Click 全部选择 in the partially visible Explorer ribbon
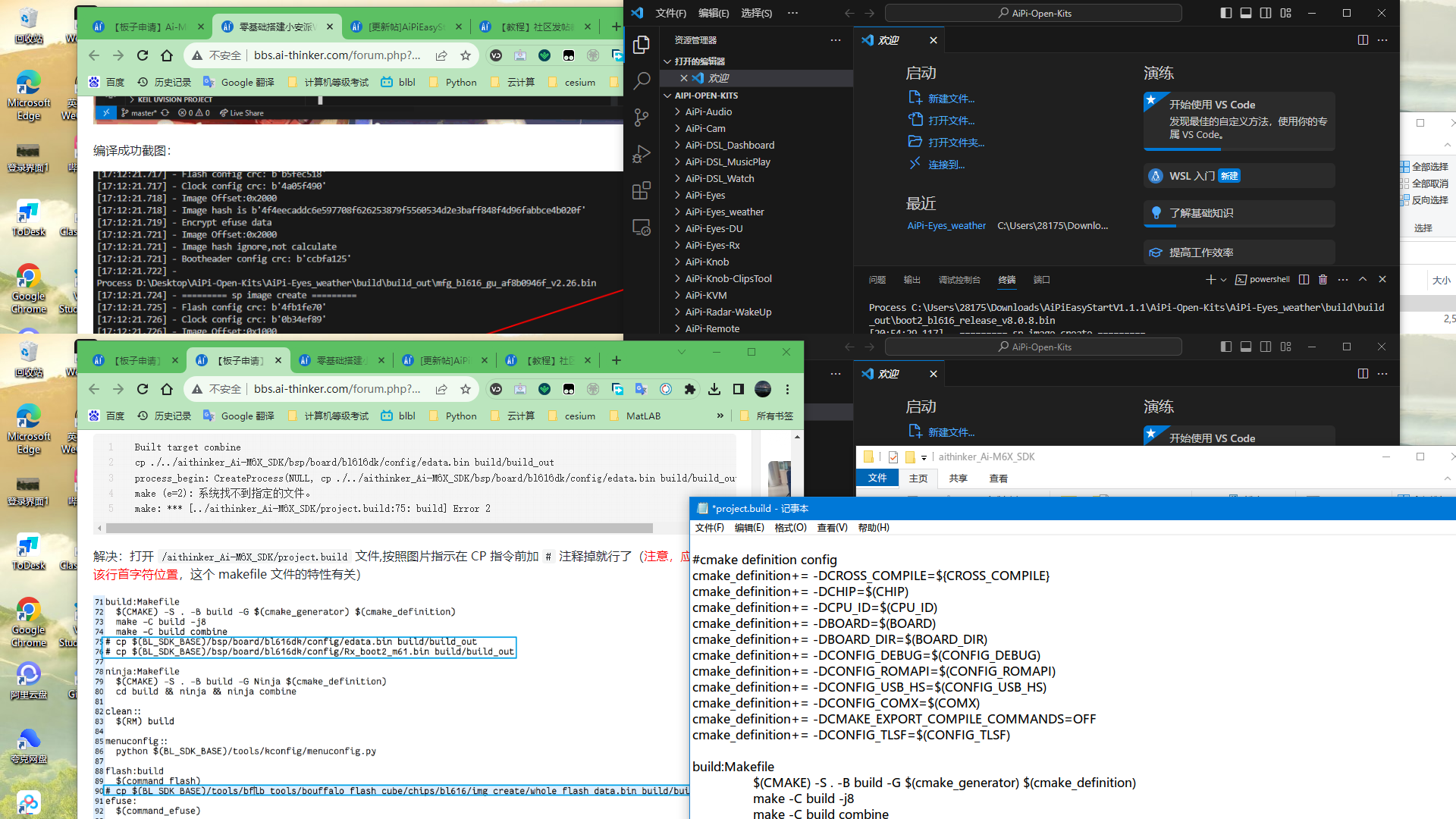Image resolution: width=1456 pixels, height=819 pixels. pyautogui.click(x=1425, y=167)
